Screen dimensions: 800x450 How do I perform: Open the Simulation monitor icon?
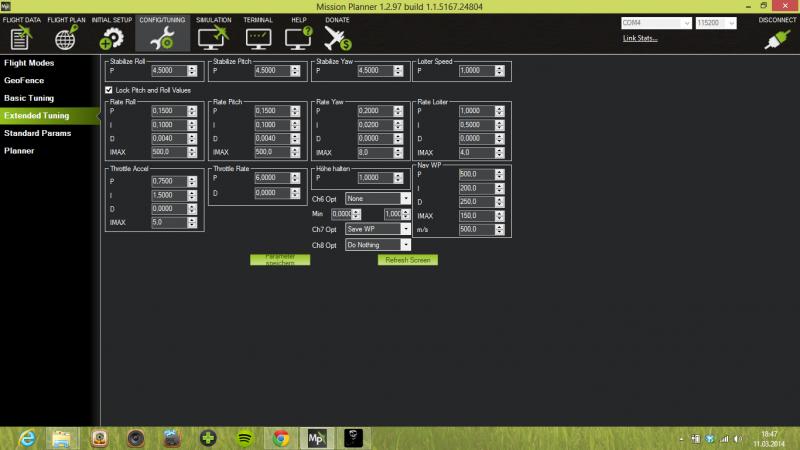point(213,38)
